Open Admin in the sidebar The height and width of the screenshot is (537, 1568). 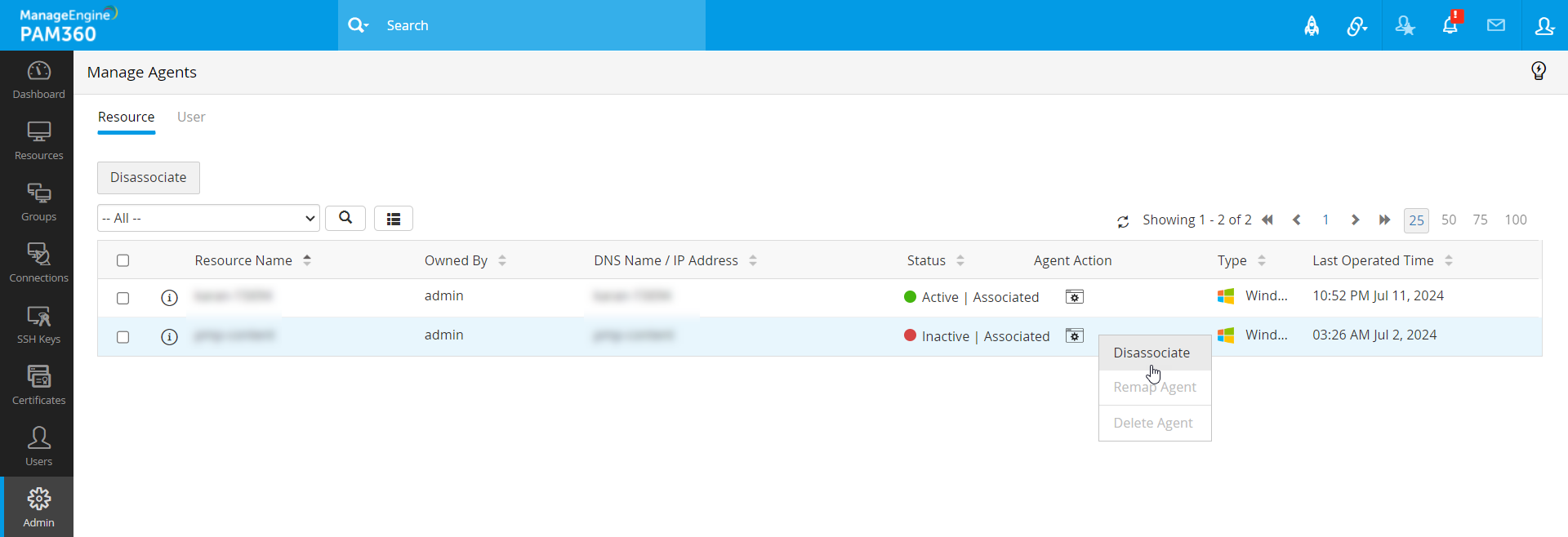point(38,507)
